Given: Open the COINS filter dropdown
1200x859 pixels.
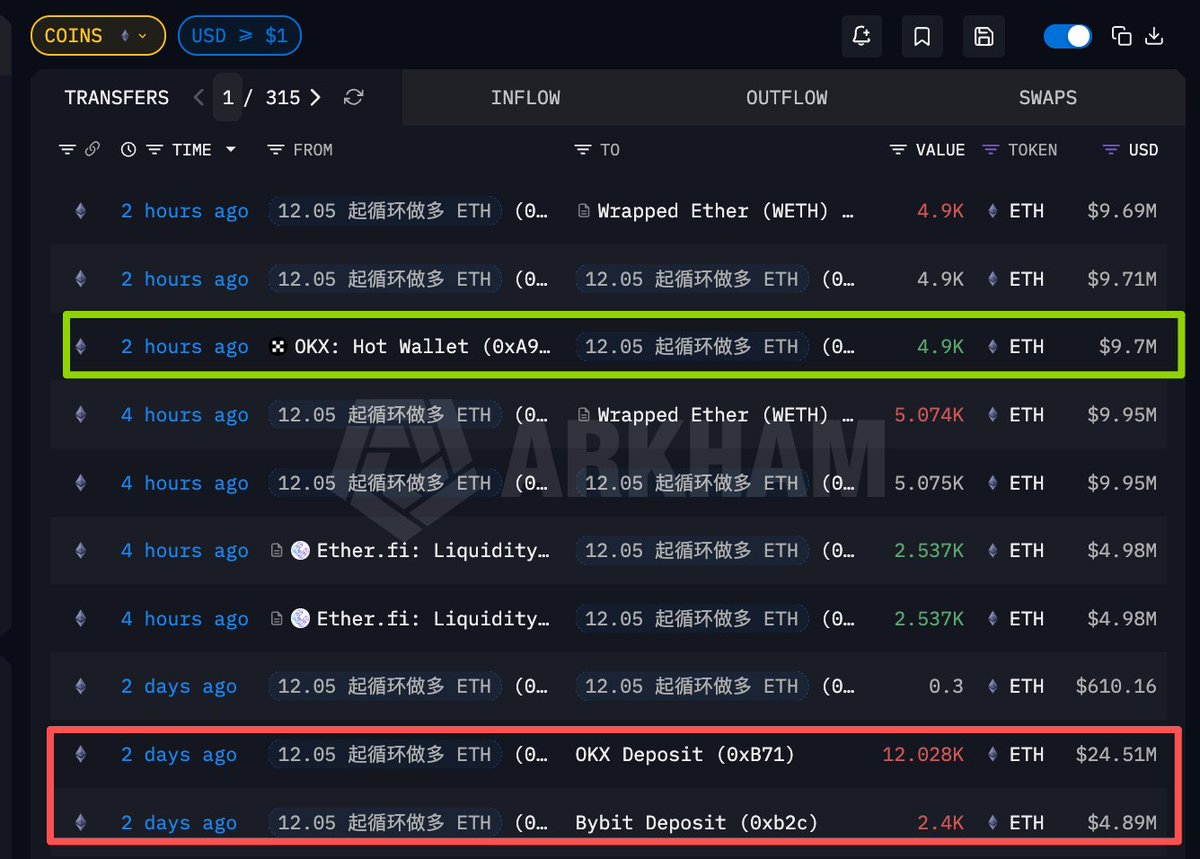Looking at the screenshot, I should coord(97,36).
